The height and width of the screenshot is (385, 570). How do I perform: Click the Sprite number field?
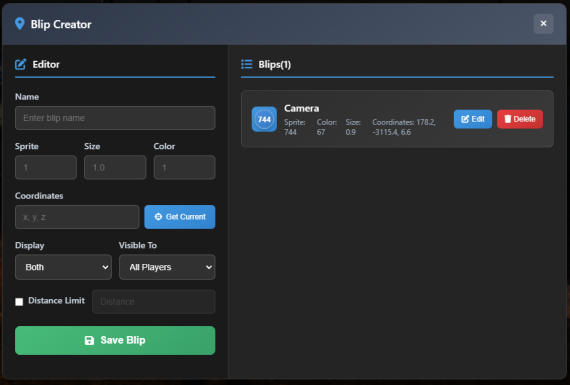tap(46, 167)
